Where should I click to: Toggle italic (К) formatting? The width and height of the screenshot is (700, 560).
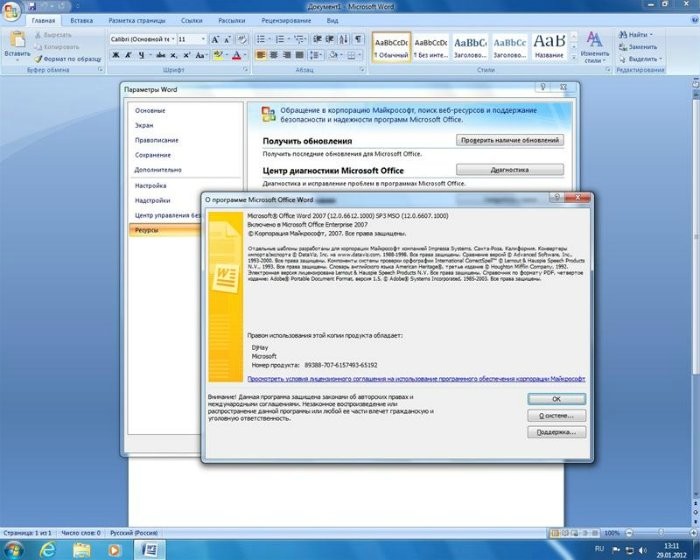point(128,55)
